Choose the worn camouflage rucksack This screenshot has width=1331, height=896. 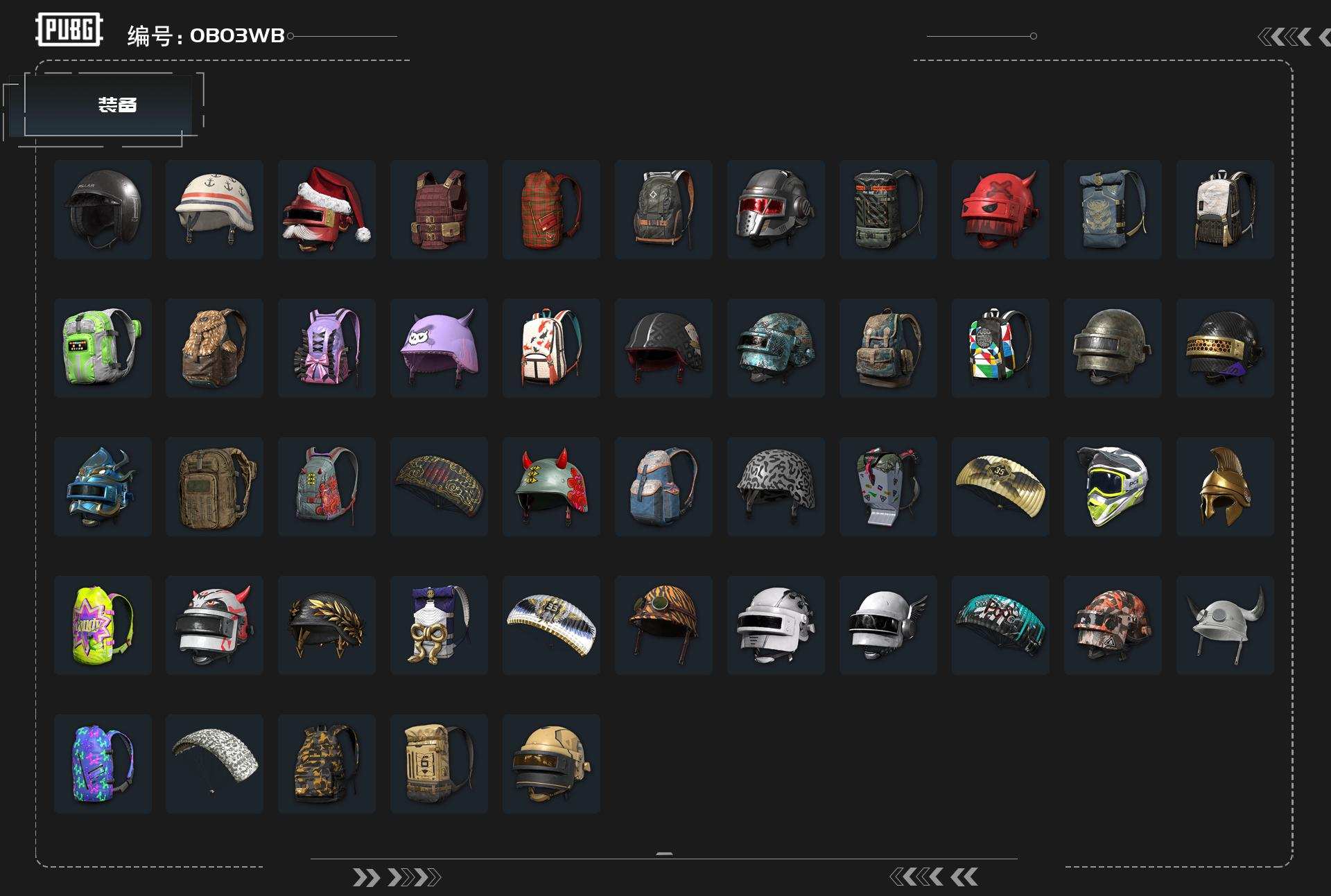(889, 348)
